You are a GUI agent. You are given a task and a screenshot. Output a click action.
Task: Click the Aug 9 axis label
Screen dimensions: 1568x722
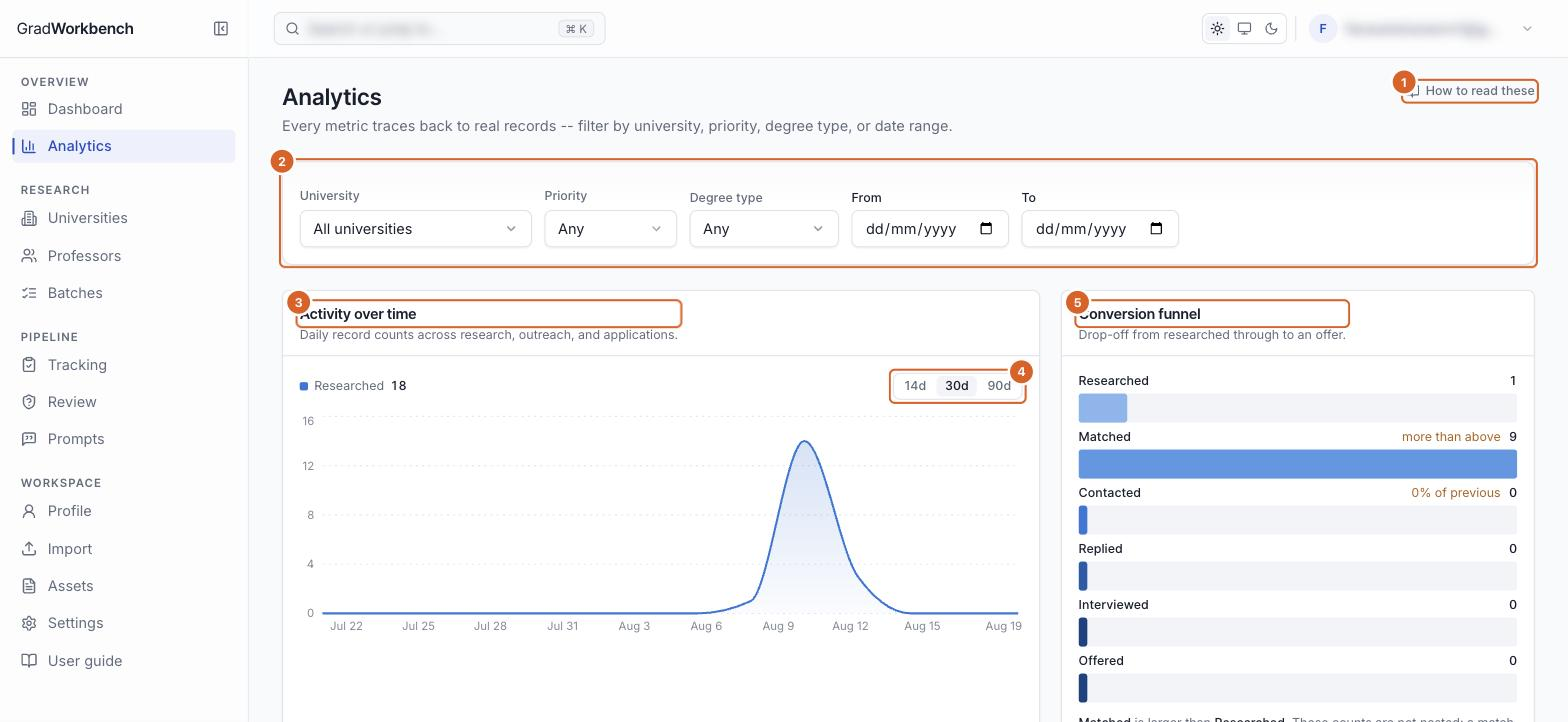coord(778,626)
